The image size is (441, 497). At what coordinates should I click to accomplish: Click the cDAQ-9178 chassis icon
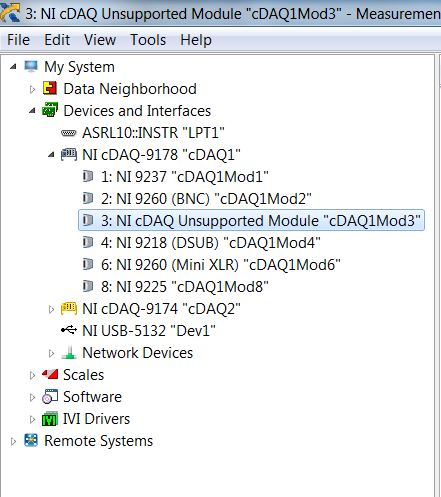(69, 154)
